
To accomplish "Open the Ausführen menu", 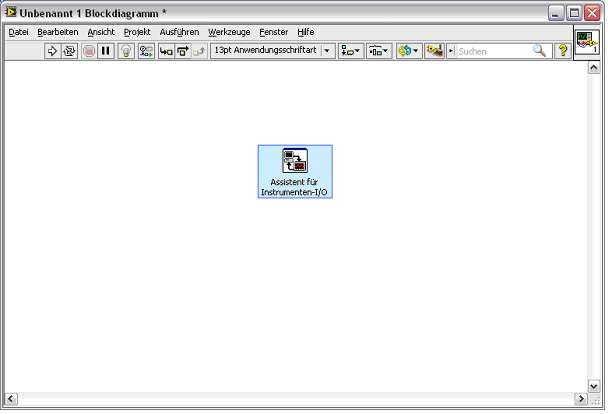I will [179, 32].
